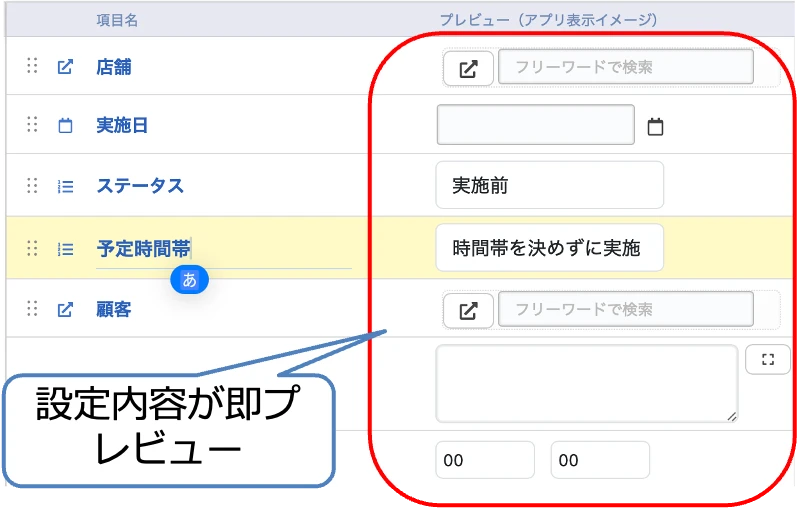Open the ステータス dropdown showing 実施前
Image resolution: width=797 pixels, height=508 pixels.
click(549, 186)
